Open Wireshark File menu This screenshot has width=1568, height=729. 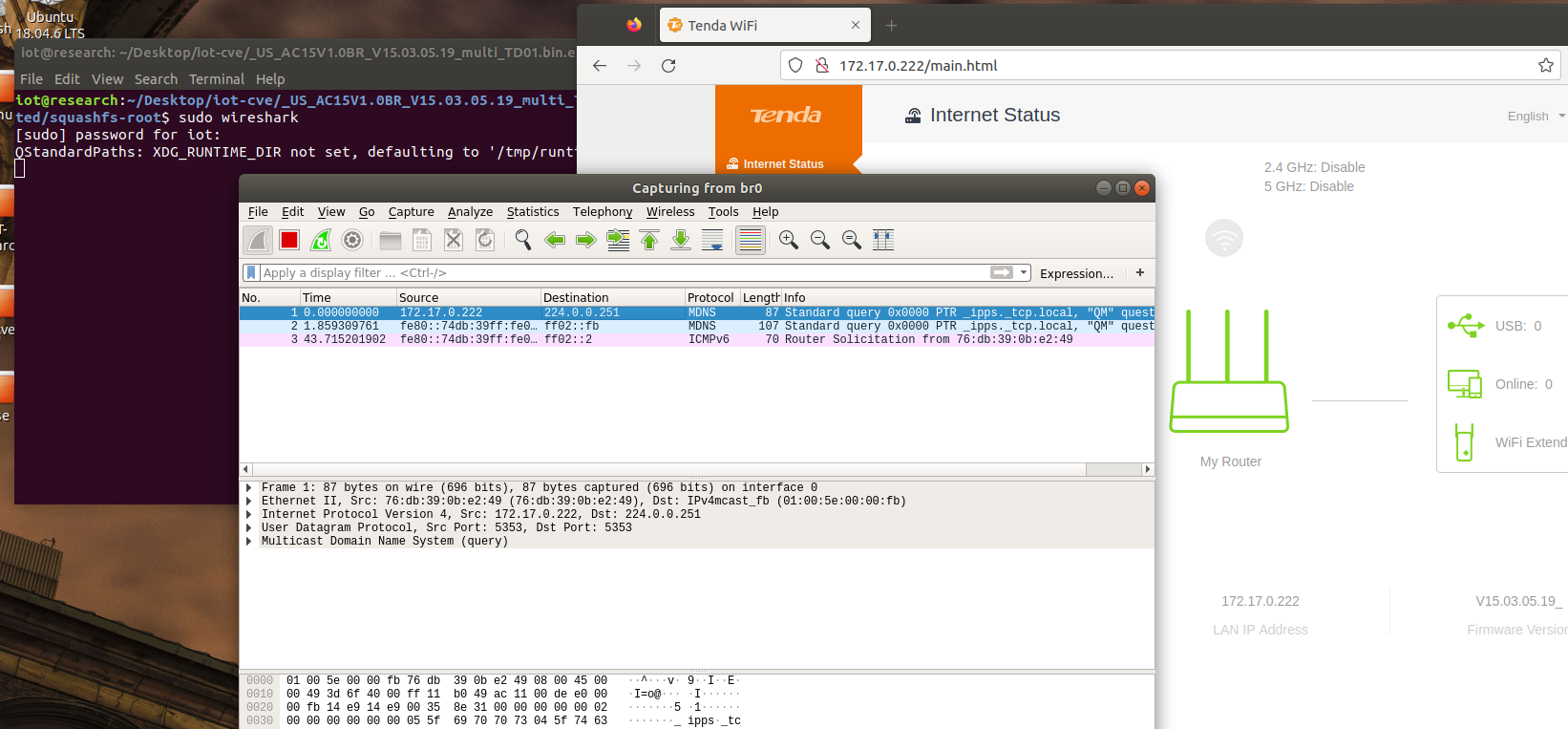[x=258, y=212]
